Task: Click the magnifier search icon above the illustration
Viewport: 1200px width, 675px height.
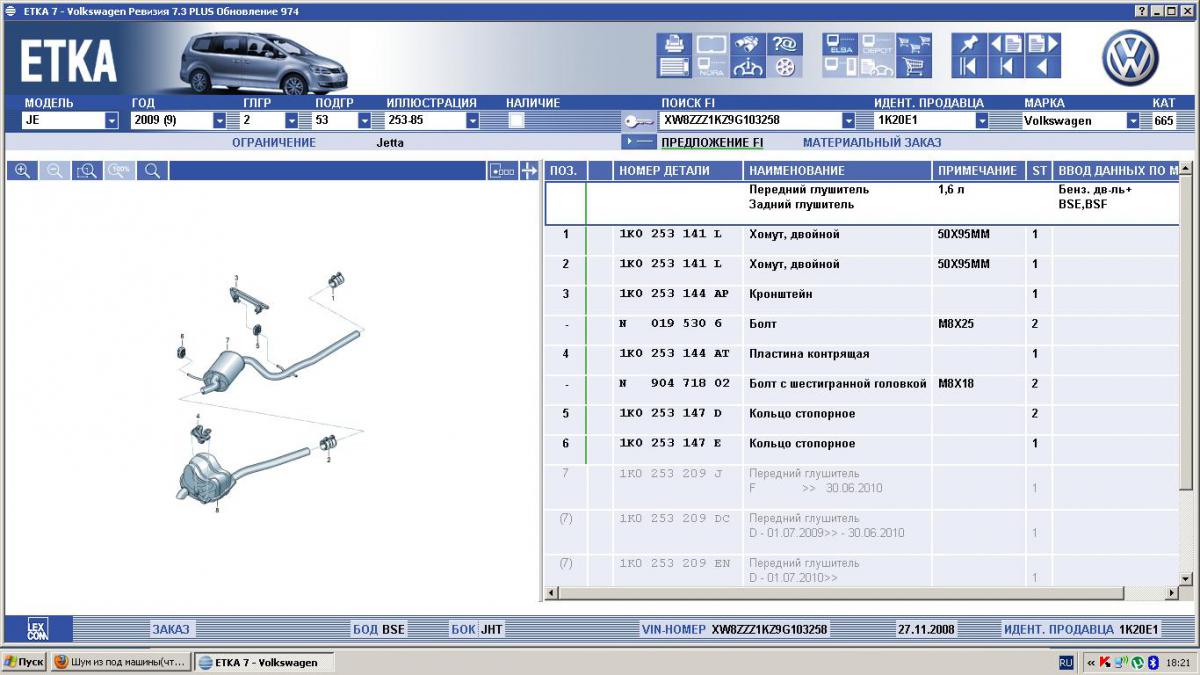Action: [x=152, y=171]
